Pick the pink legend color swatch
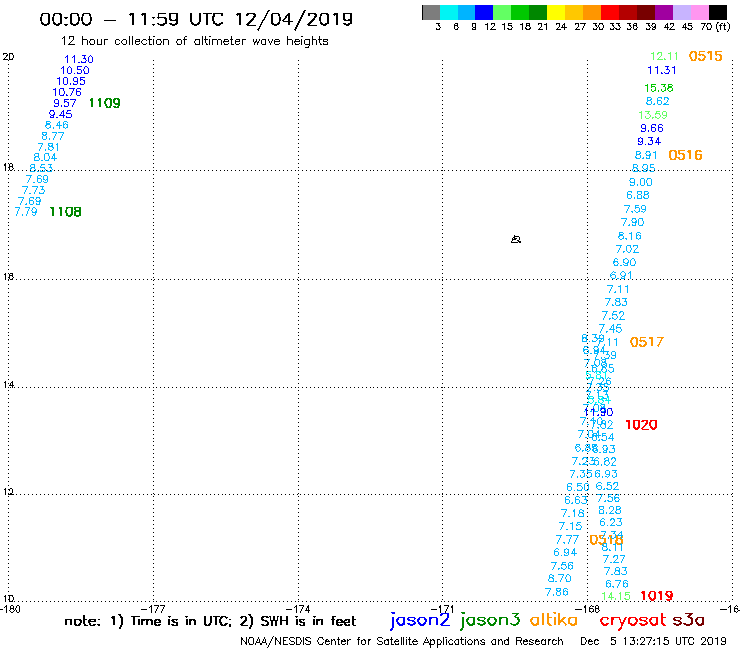The width and height of the screenshot is (740, 650). click(698, 12)
